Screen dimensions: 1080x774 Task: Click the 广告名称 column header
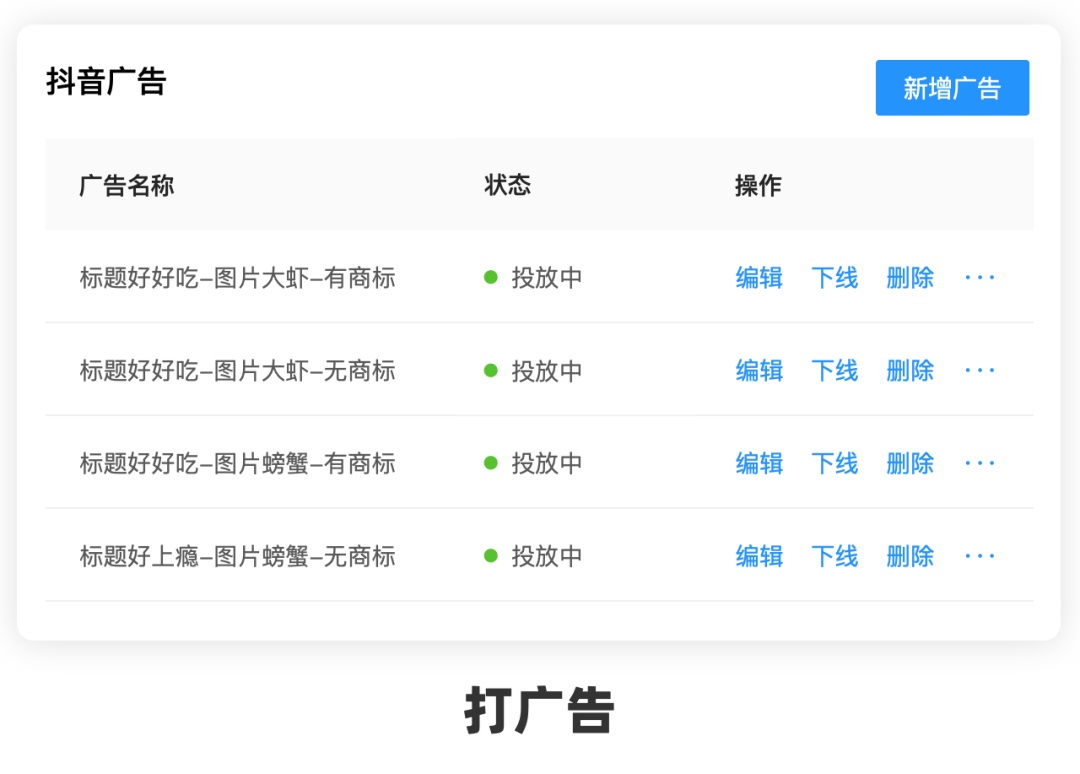127,185
